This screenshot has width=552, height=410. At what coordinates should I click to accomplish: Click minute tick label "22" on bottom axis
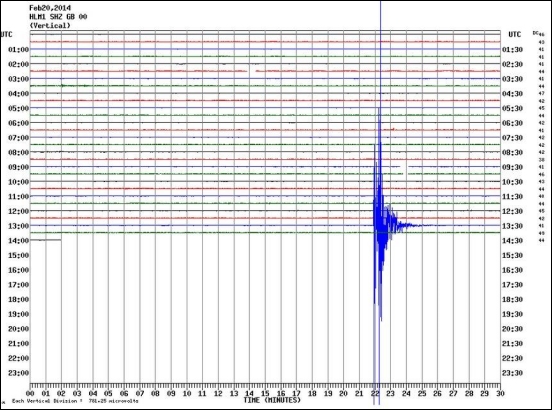(x=375, y=393)
